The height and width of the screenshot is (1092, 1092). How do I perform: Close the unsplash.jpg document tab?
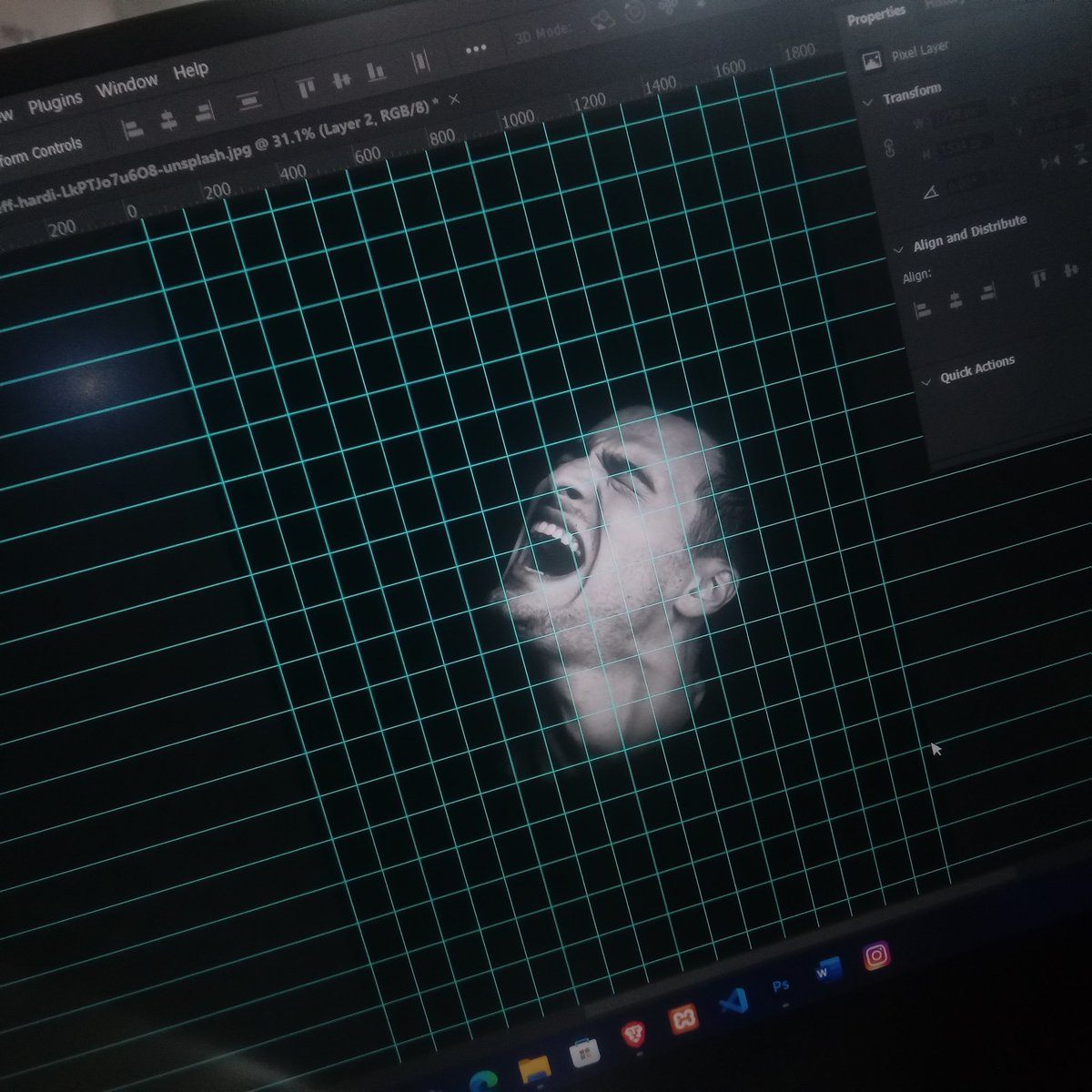pyautogui.click(x=455, y=98)
